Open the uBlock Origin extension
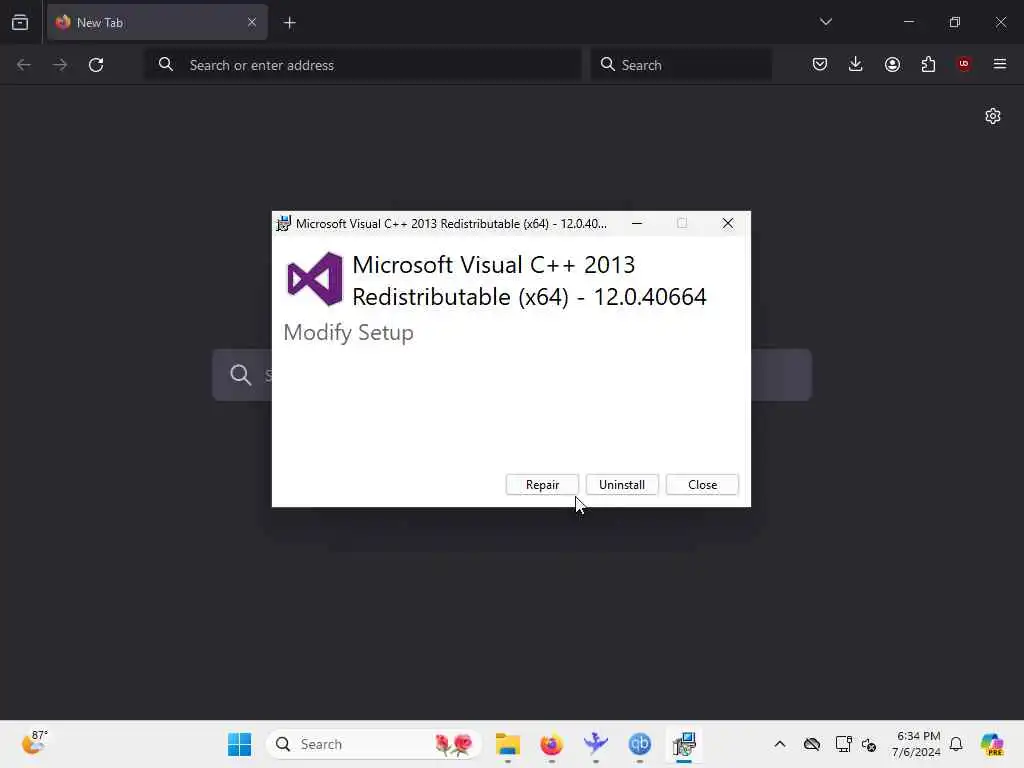1024x768 pixels. coord(964,64)
